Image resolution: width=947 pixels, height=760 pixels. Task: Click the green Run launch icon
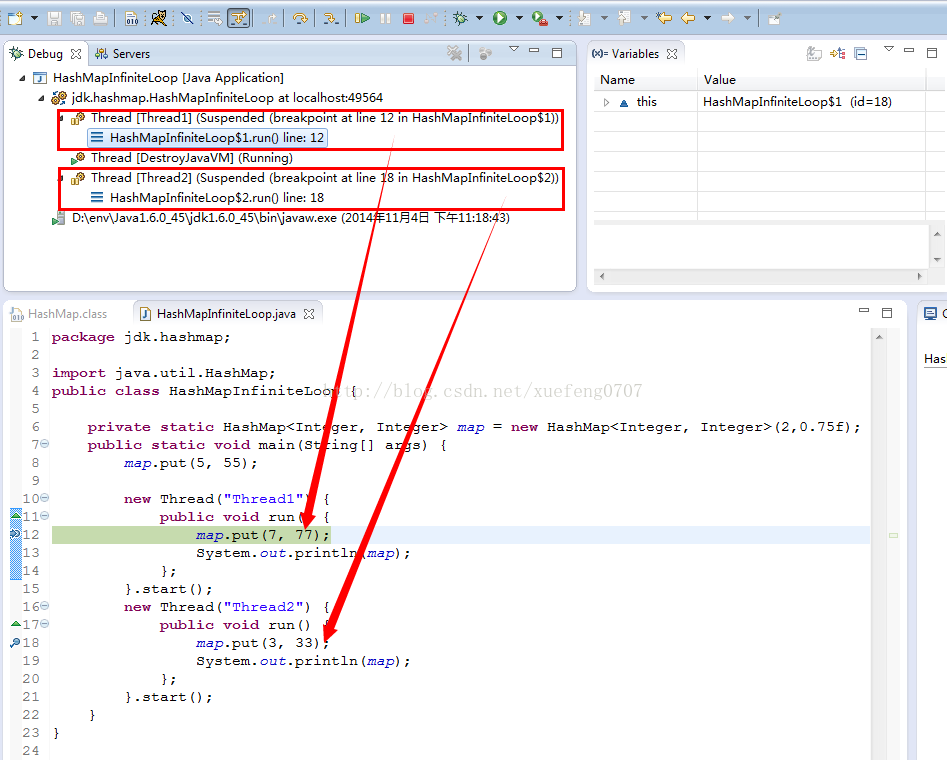[499, 18]
